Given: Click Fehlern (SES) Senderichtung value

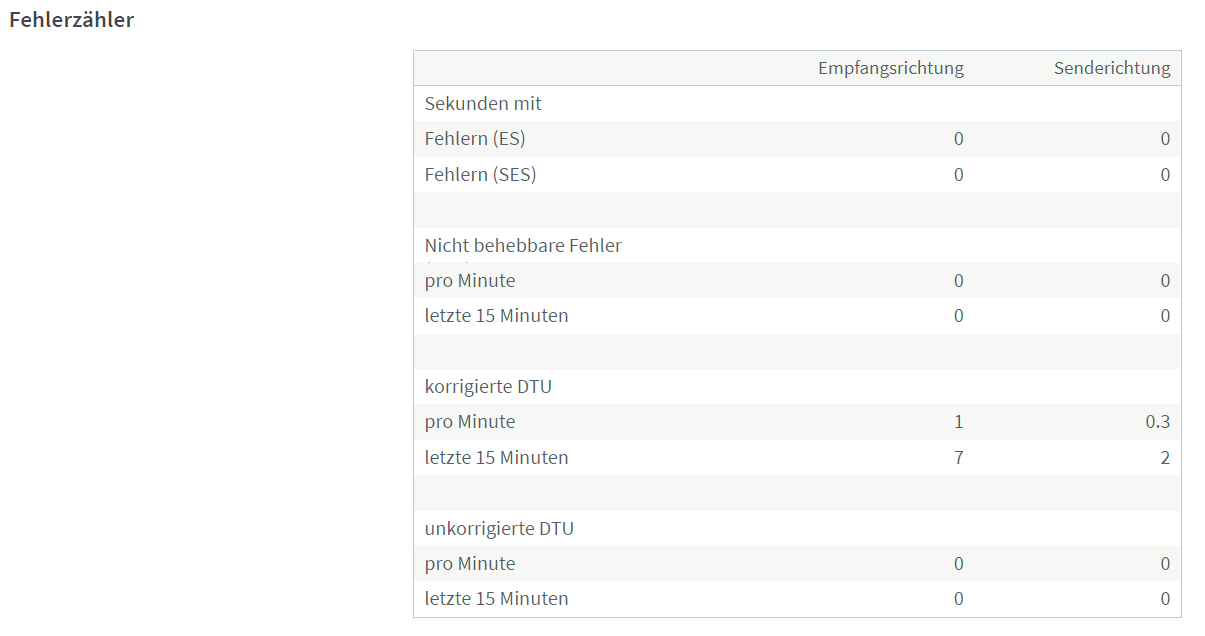Looking at the screenshot, I should click(x=1165, y=174).
